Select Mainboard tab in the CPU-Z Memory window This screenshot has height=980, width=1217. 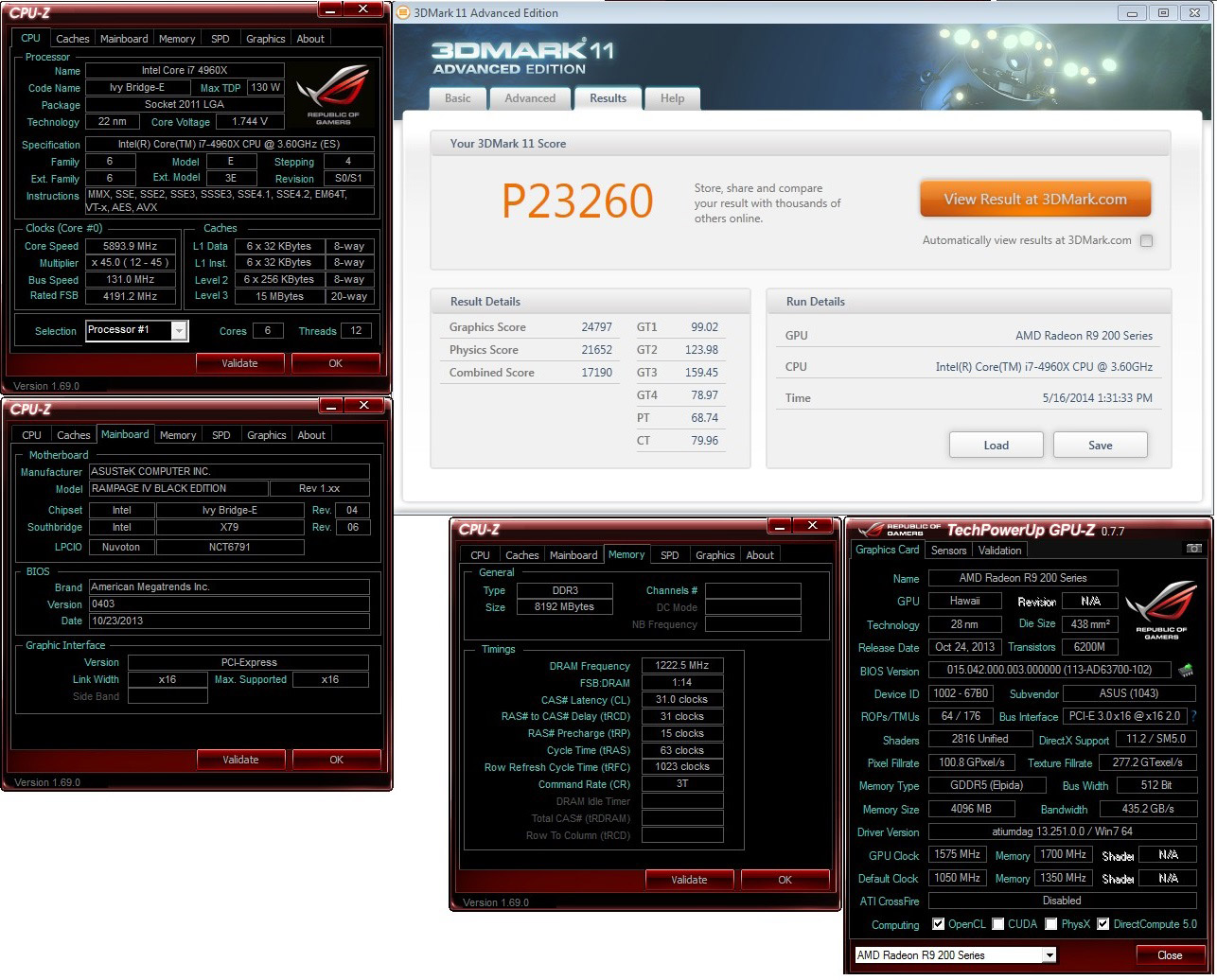coord(573,555)
